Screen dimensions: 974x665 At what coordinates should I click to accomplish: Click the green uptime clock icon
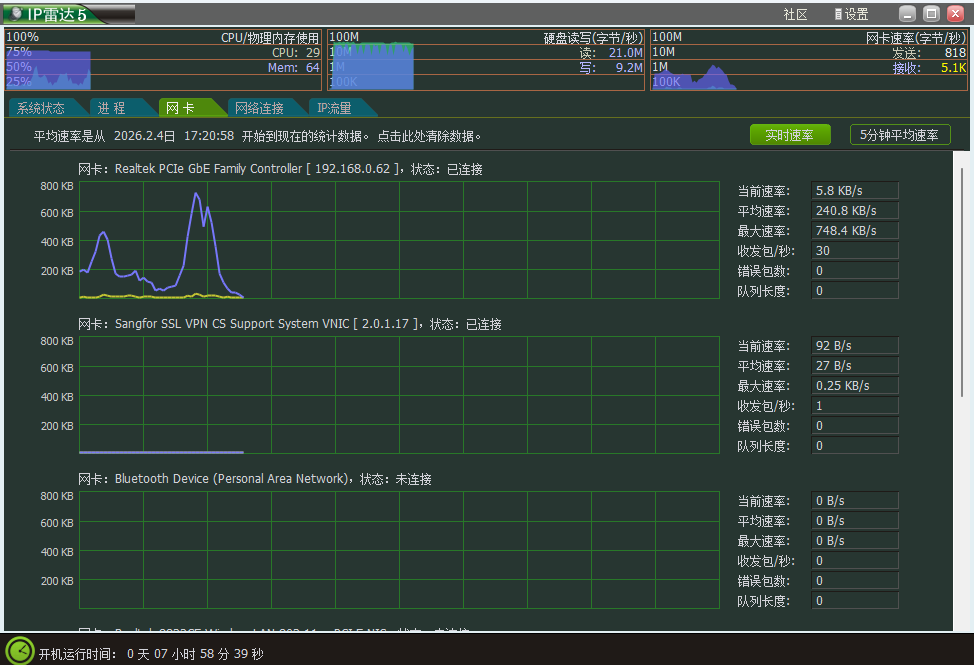19,650
